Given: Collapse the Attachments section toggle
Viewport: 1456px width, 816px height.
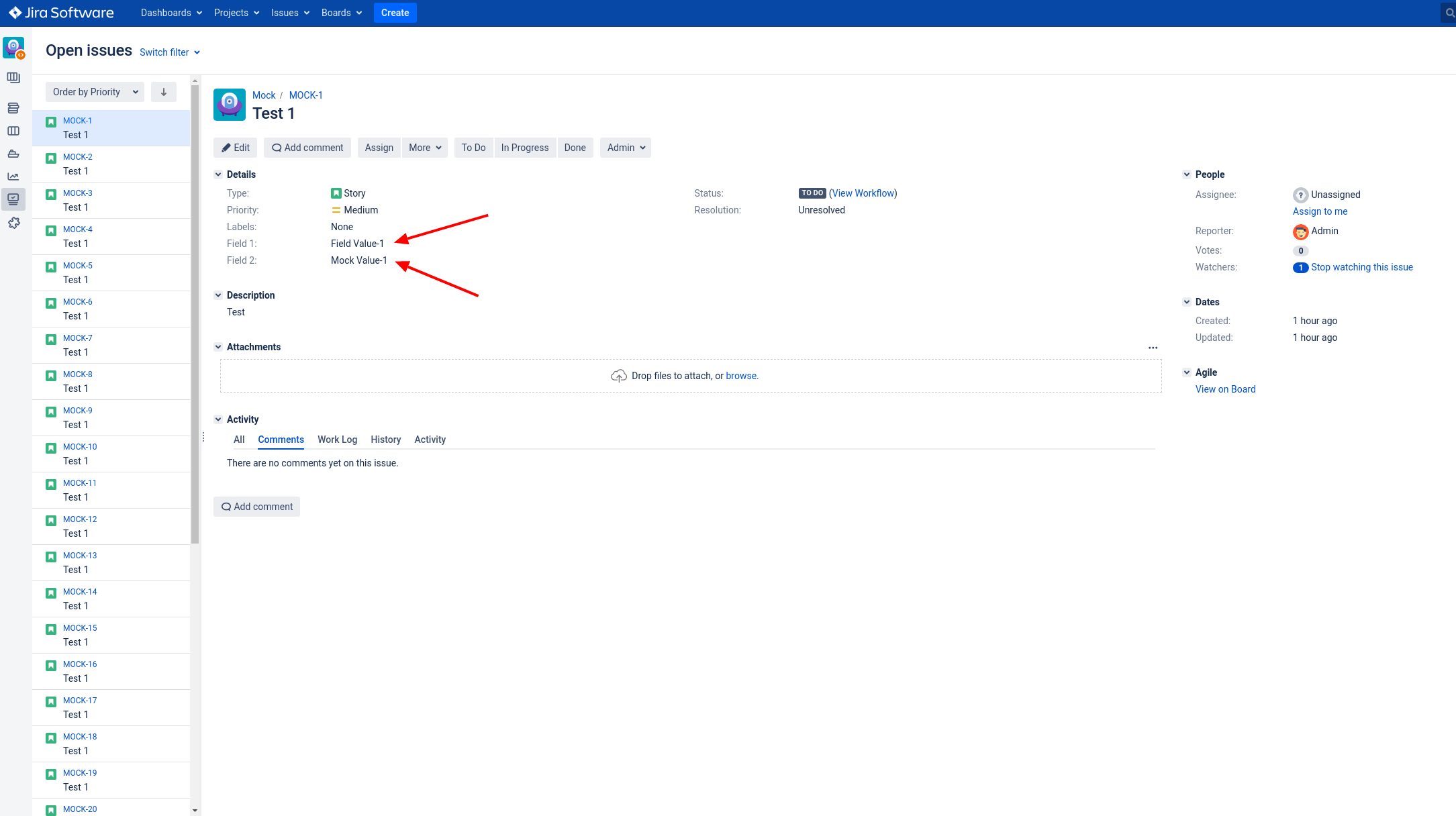Looking at the screenshot, I should pos(218,347).
